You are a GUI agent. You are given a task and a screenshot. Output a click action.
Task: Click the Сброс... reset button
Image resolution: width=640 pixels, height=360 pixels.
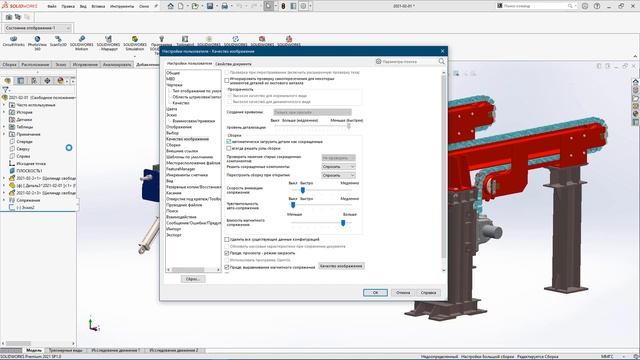click(x=193, y=279)
